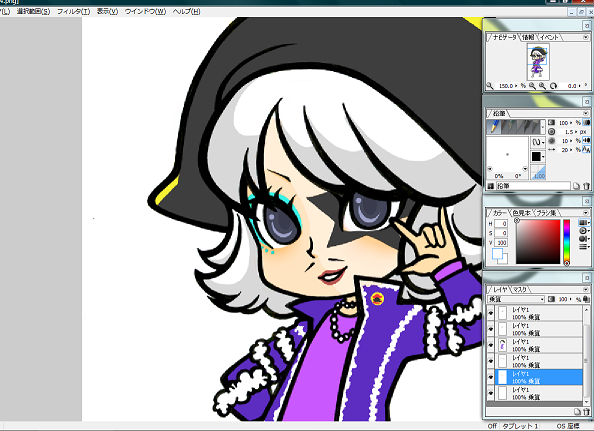Create a new layer in the レイヤ panel

577,411
